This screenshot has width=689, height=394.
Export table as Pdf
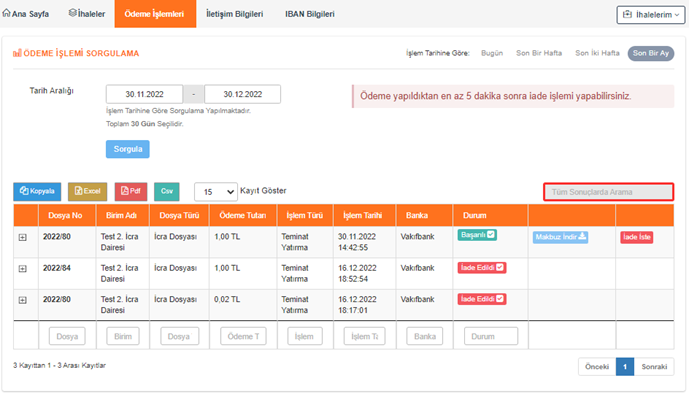[131, 191]
